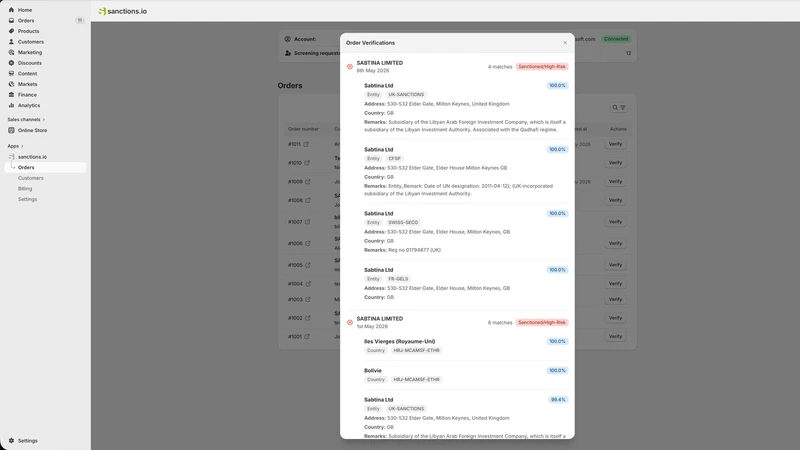Expand the Apps section chevron

click(22, 146)
